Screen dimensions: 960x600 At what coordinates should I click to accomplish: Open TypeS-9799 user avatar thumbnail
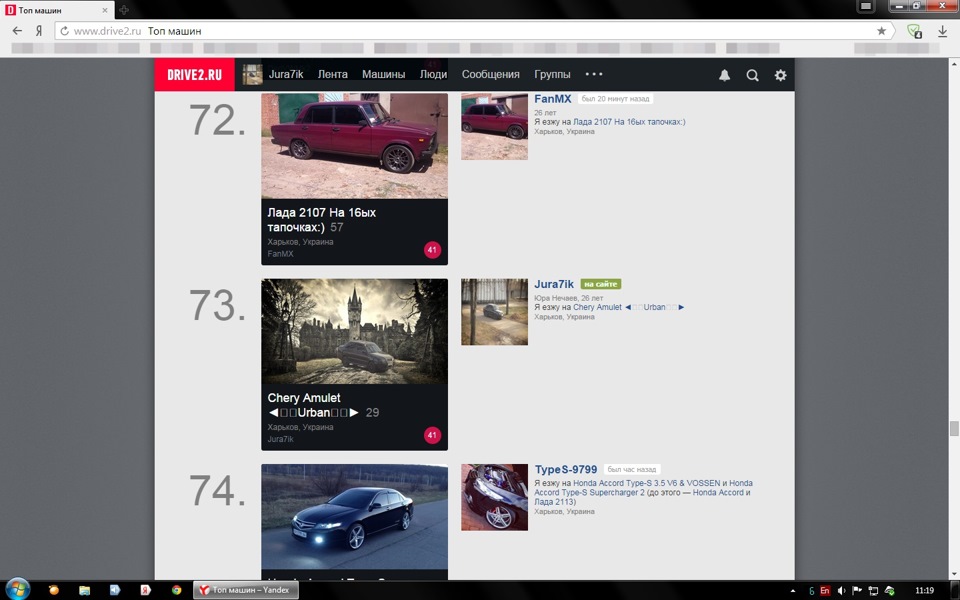pyautogui.click(x=494, y=497)
